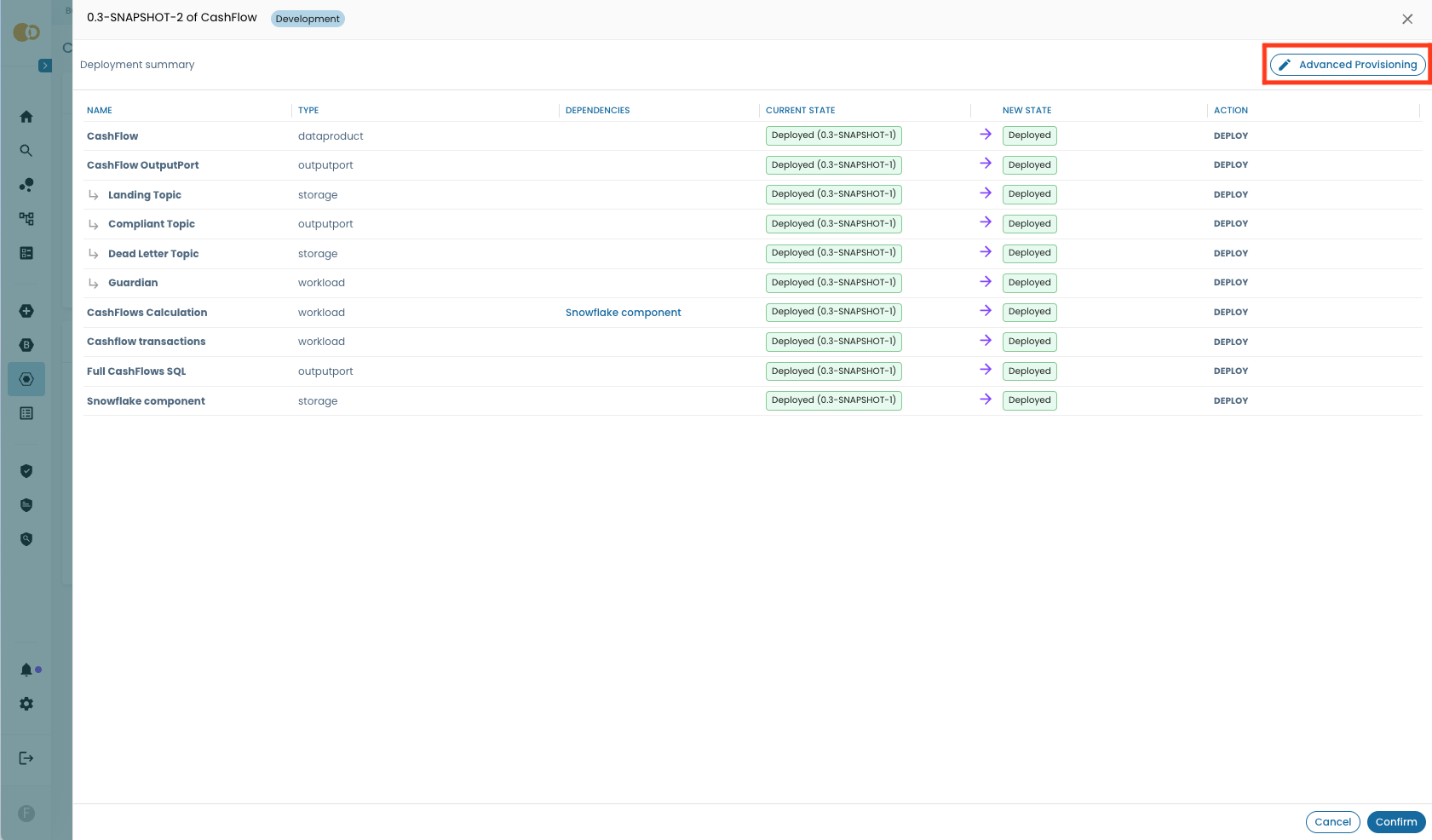Viewport: 1432px width, 840px height.
Task: Click the hexagon plus create icon
Action: click(26, 311)
